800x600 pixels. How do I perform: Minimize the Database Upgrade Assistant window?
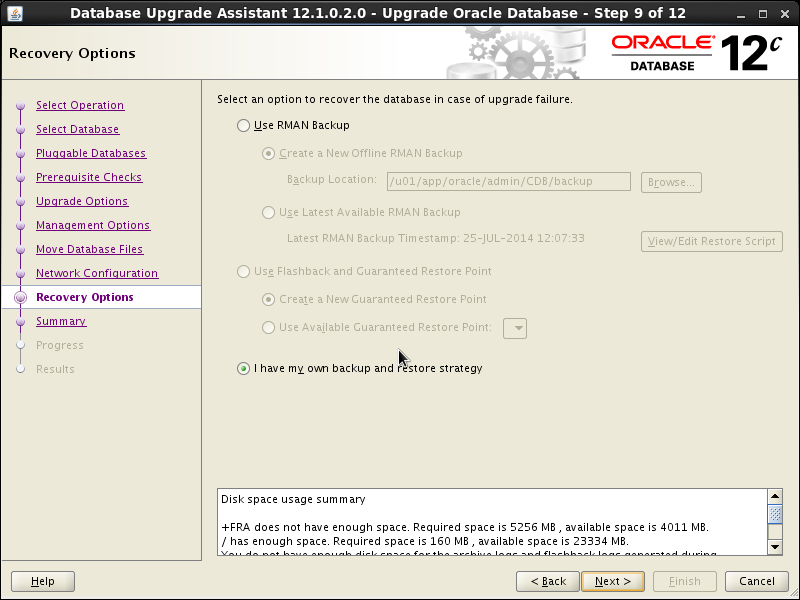click(741, 14)
